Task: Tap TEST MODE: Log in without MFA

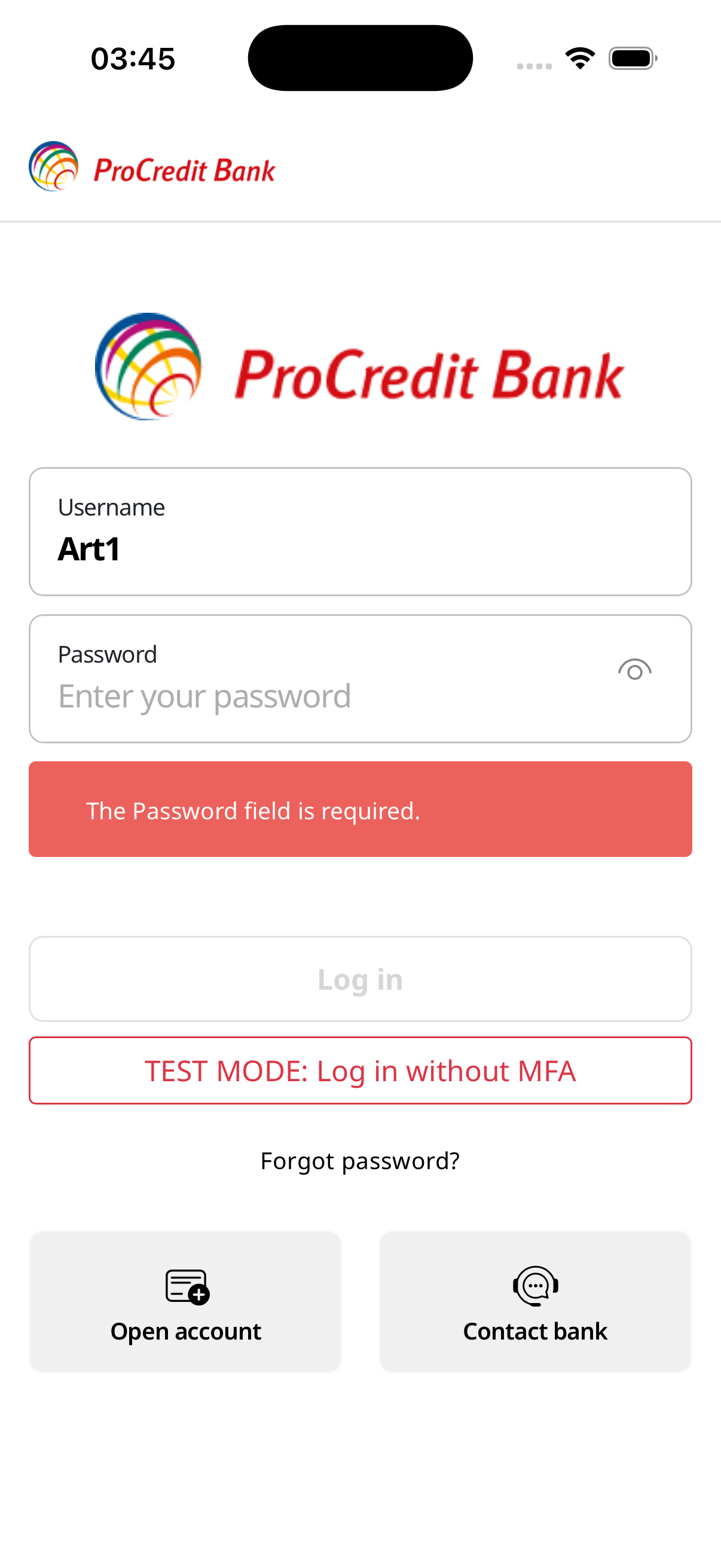Action: (x=360, y=1070)
